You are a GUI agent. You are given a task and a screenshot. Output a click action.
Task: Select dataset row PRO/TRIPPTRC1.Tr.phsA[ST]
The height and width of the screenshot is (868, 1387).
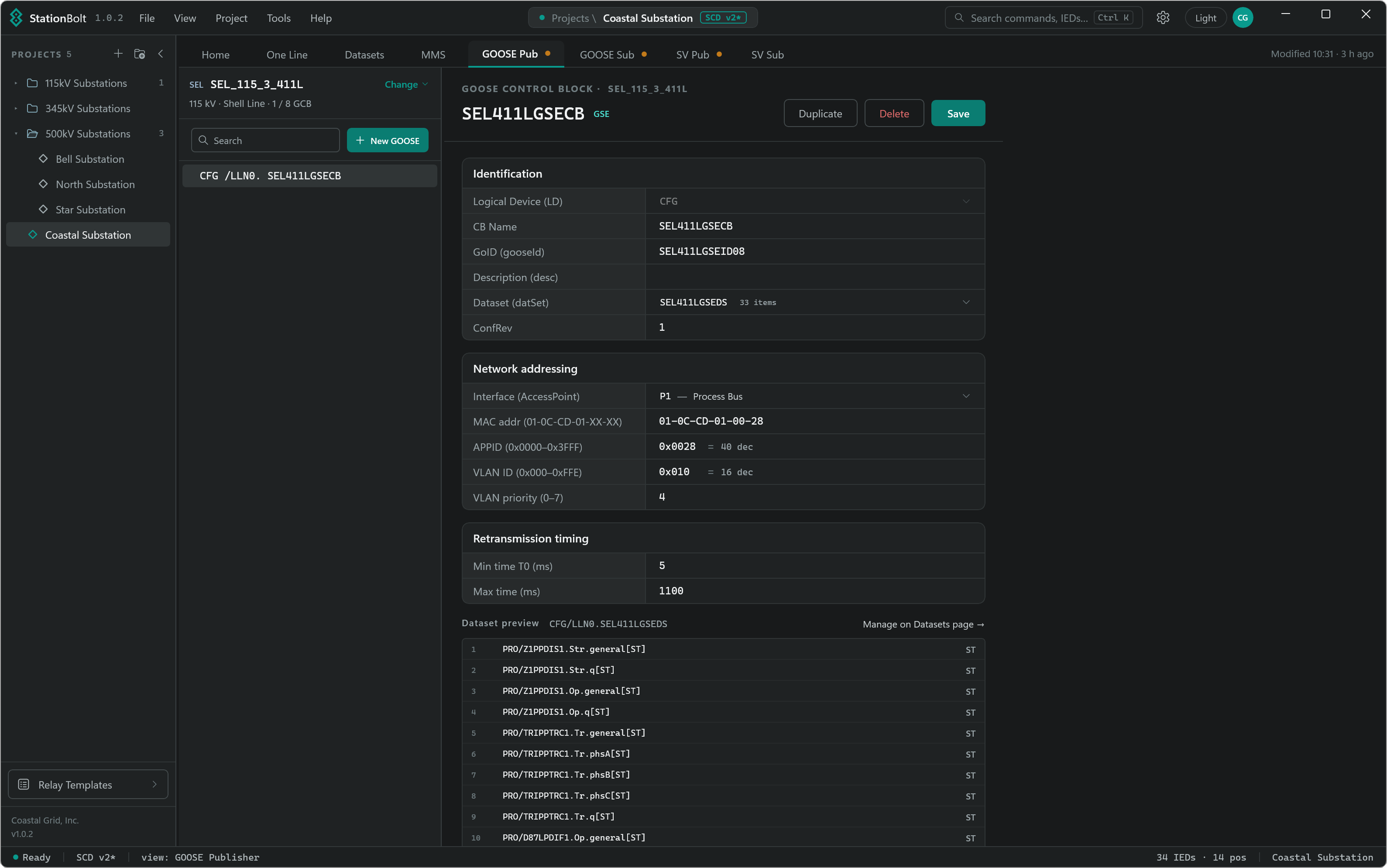tap(723, 754)
